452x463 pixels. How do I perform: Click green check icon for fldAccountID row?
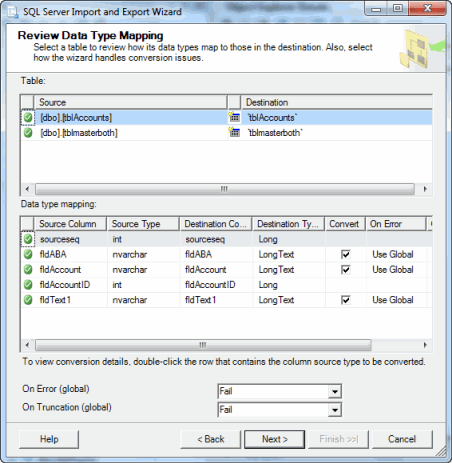(x=28, y=285)
